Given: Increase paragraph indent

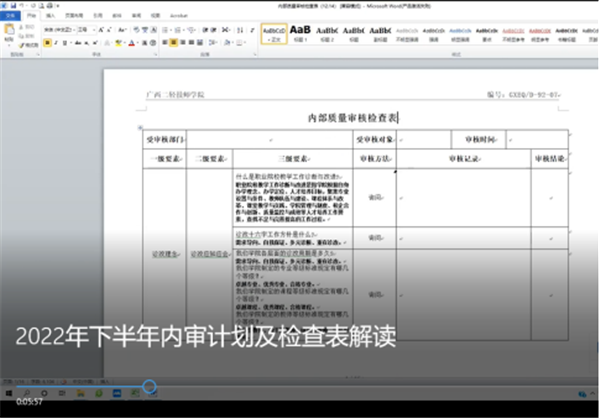Looking at the screenshot, I should point(214,30).
